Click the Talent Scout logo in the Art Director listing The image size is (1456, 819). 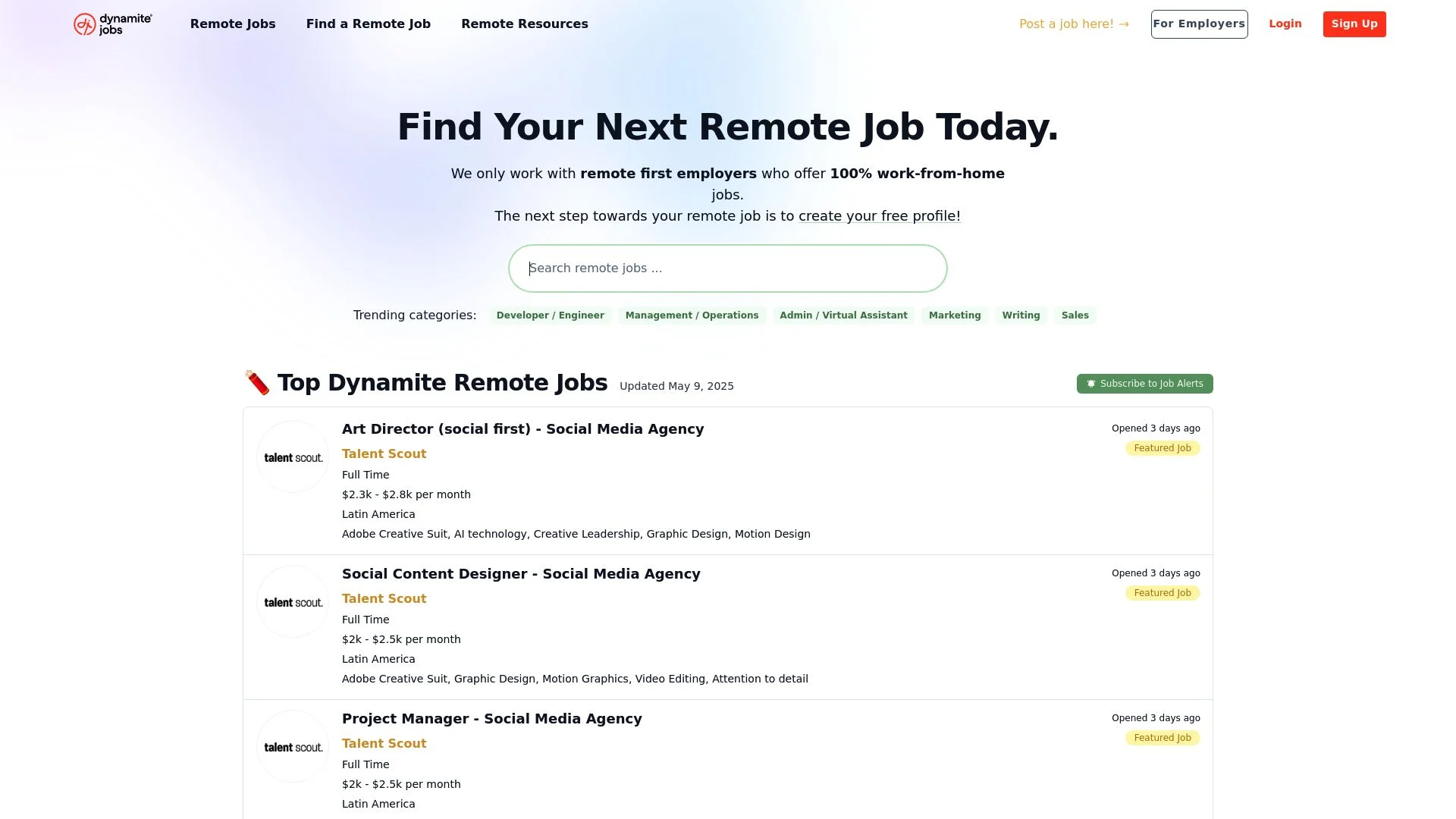pyautogui.click(x=293, y=457)
